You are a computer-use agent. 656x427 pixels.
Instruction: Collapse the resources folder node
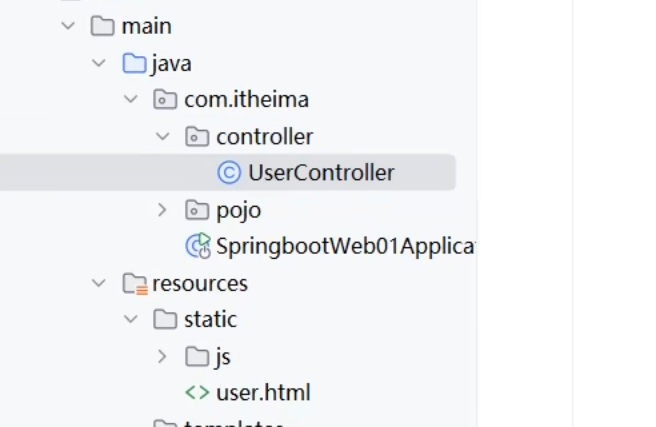point(99,284)
